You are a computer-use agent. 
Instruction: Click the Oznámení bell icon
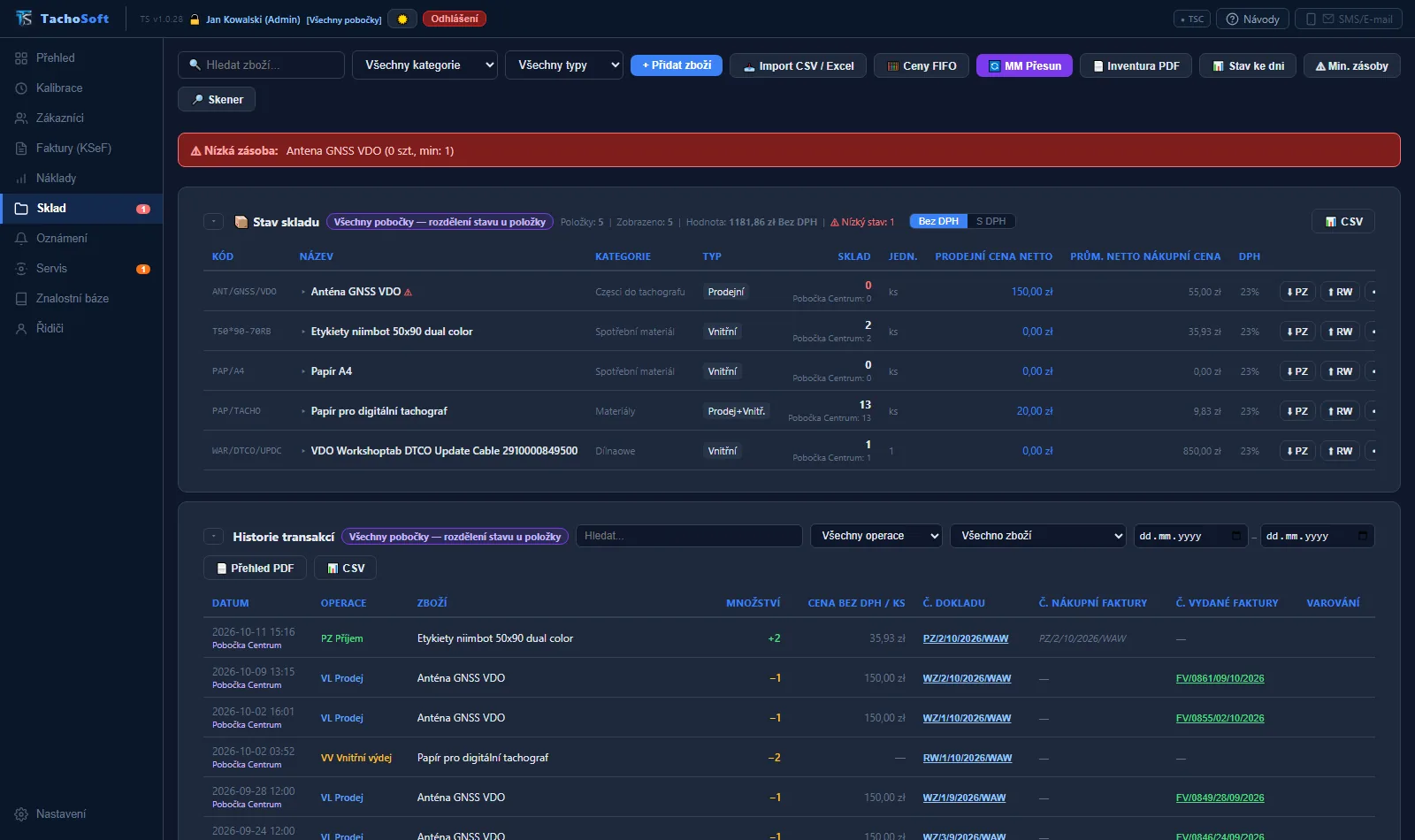click(x=21, y=238)
